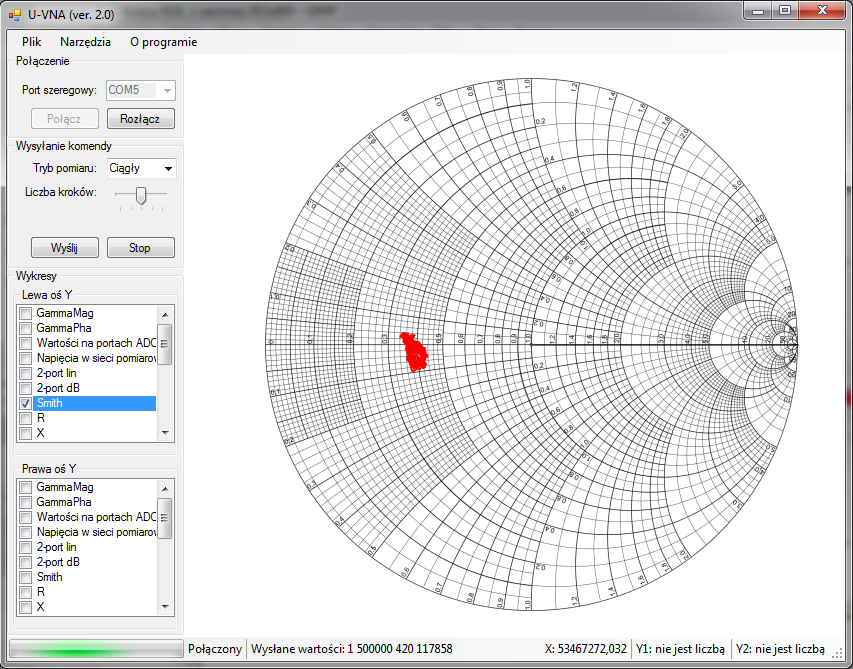Open the Narzędzia menu
Screen dimensions: 853x669
pyautogui.click(x=85, y=42)
